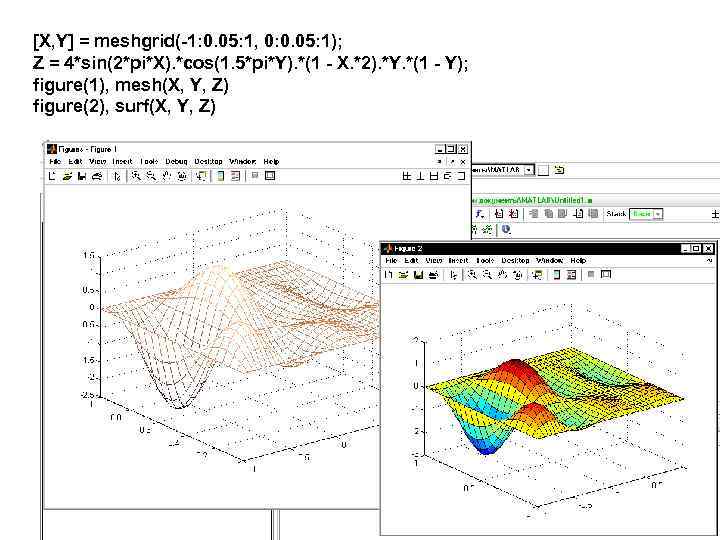Insert Legend via Figure 2 toolbar
Viewport: 720px width, 540px height.
click(x=572, y=275)
